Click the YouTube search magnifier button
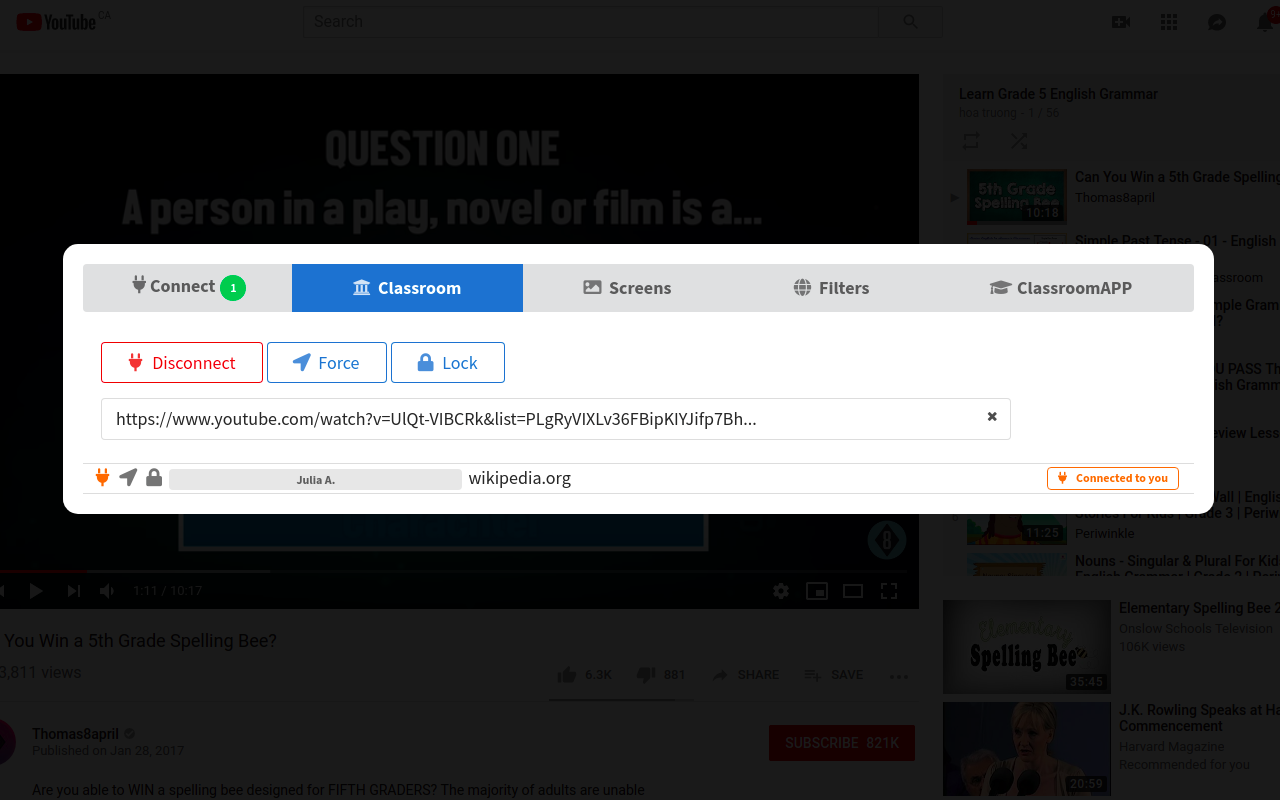This screenshot has height=800, width=1280. pyautogui.click(x=910, y=21)
